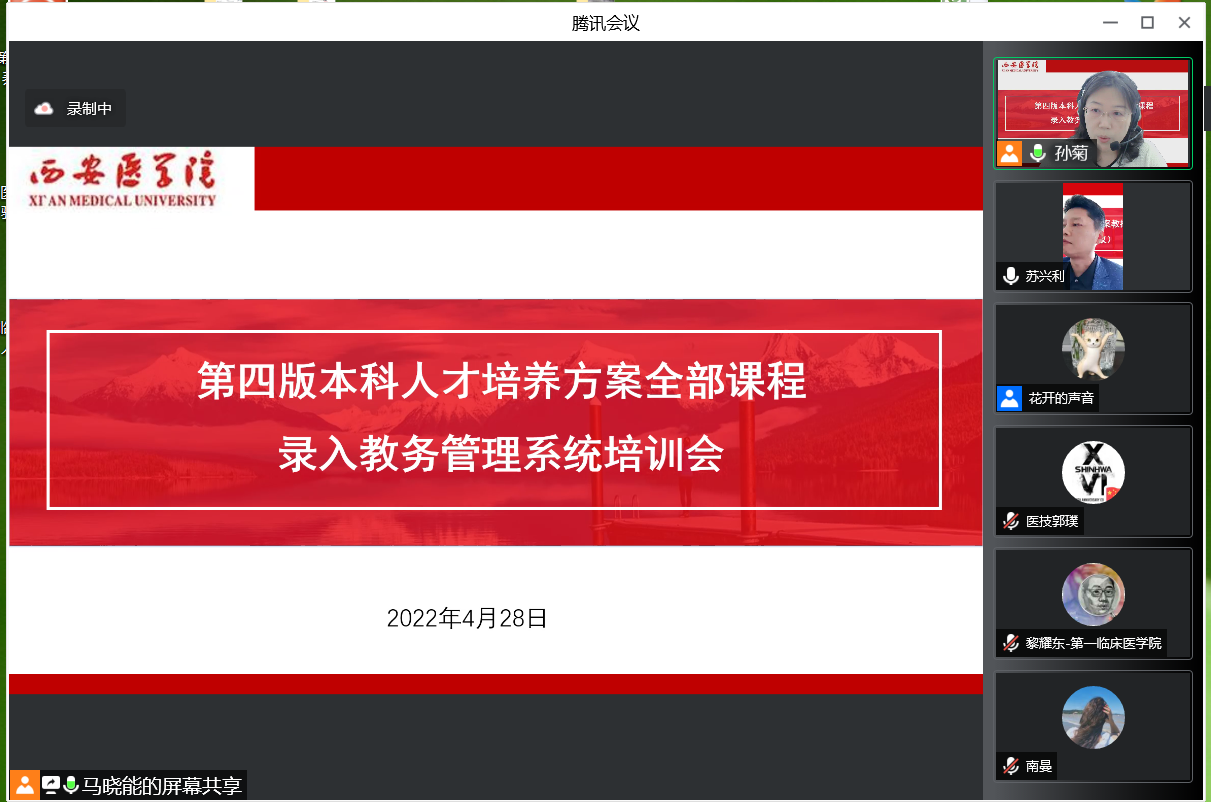Click the 腾讯会议 window title
The width and height of the screenshot is (1211, 802).
606,23
